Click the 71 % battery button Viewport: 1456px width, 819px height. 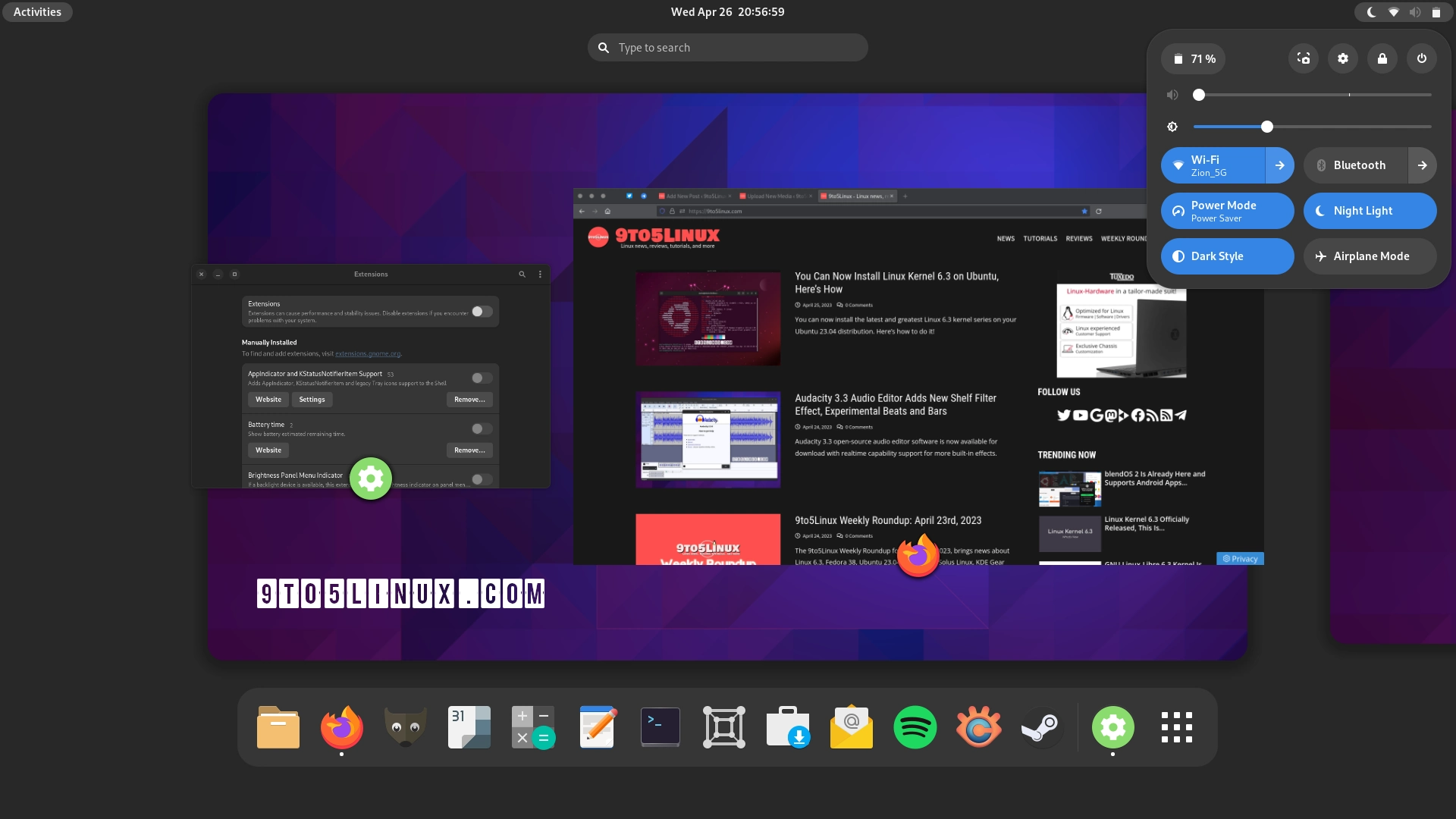tap(1194, 58)
